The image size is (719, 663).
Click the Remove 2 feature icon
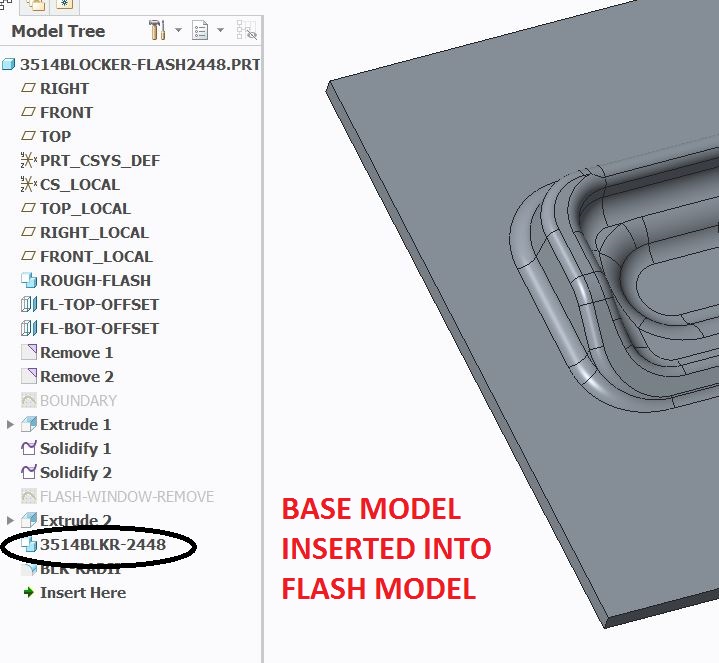29,376
